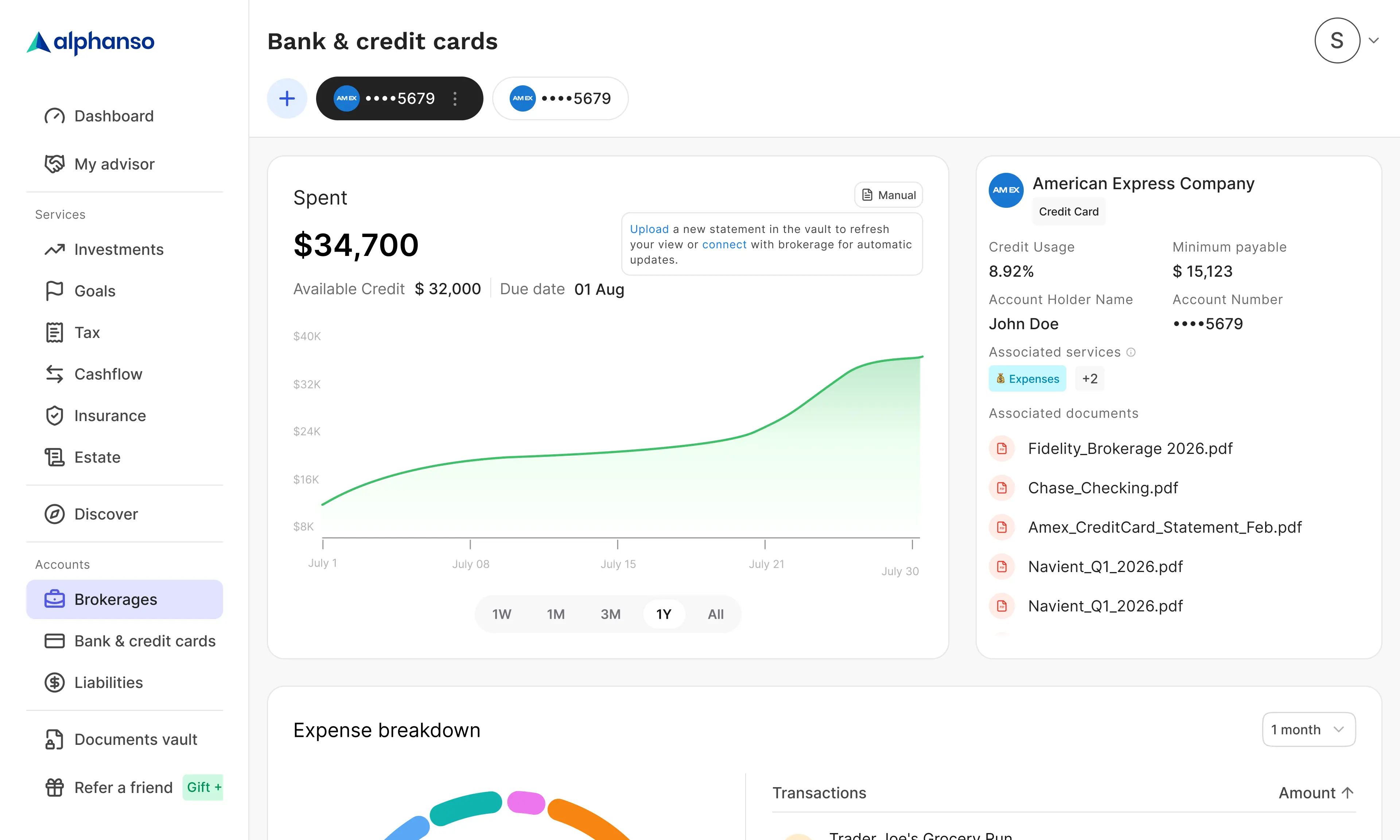Select the 1Y time range
Viewport: 1400px width, 840px height.
(x=664, y=614)
